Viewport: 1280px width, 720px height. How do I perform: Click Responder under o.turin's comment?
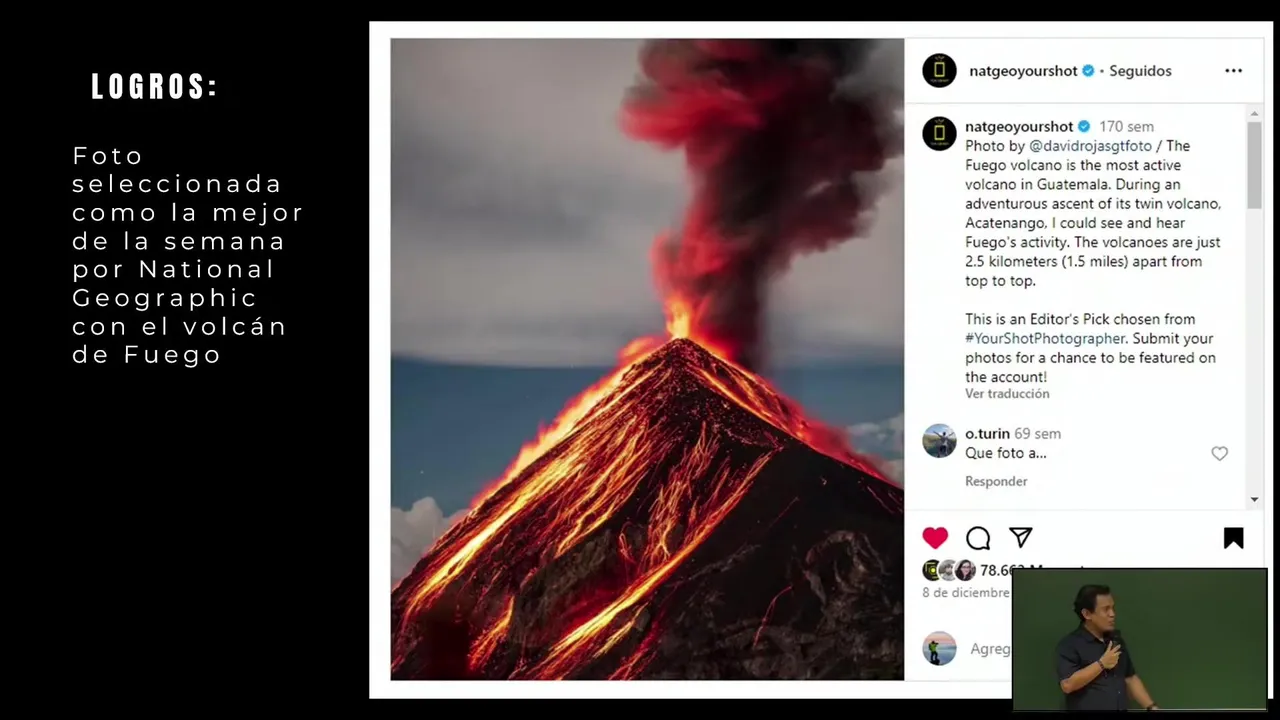coord(996,481)
